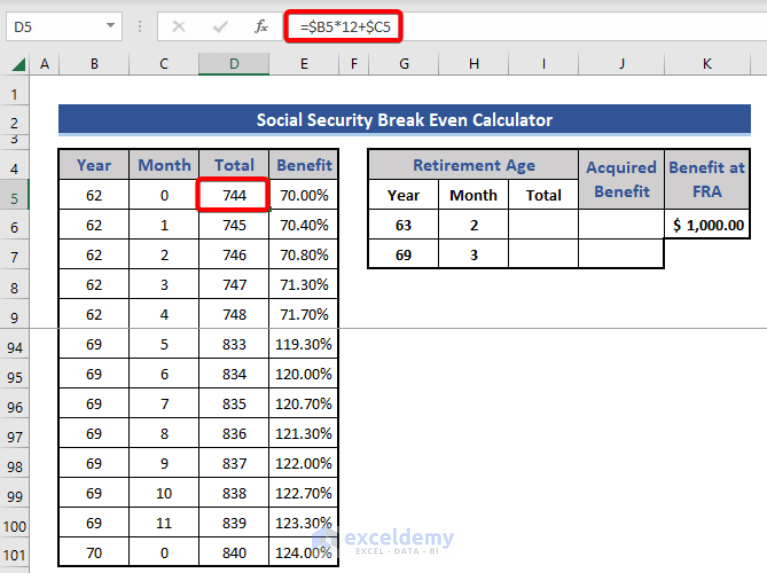
Task: Click the Total header in cell D4
Action: pos(234,165)
